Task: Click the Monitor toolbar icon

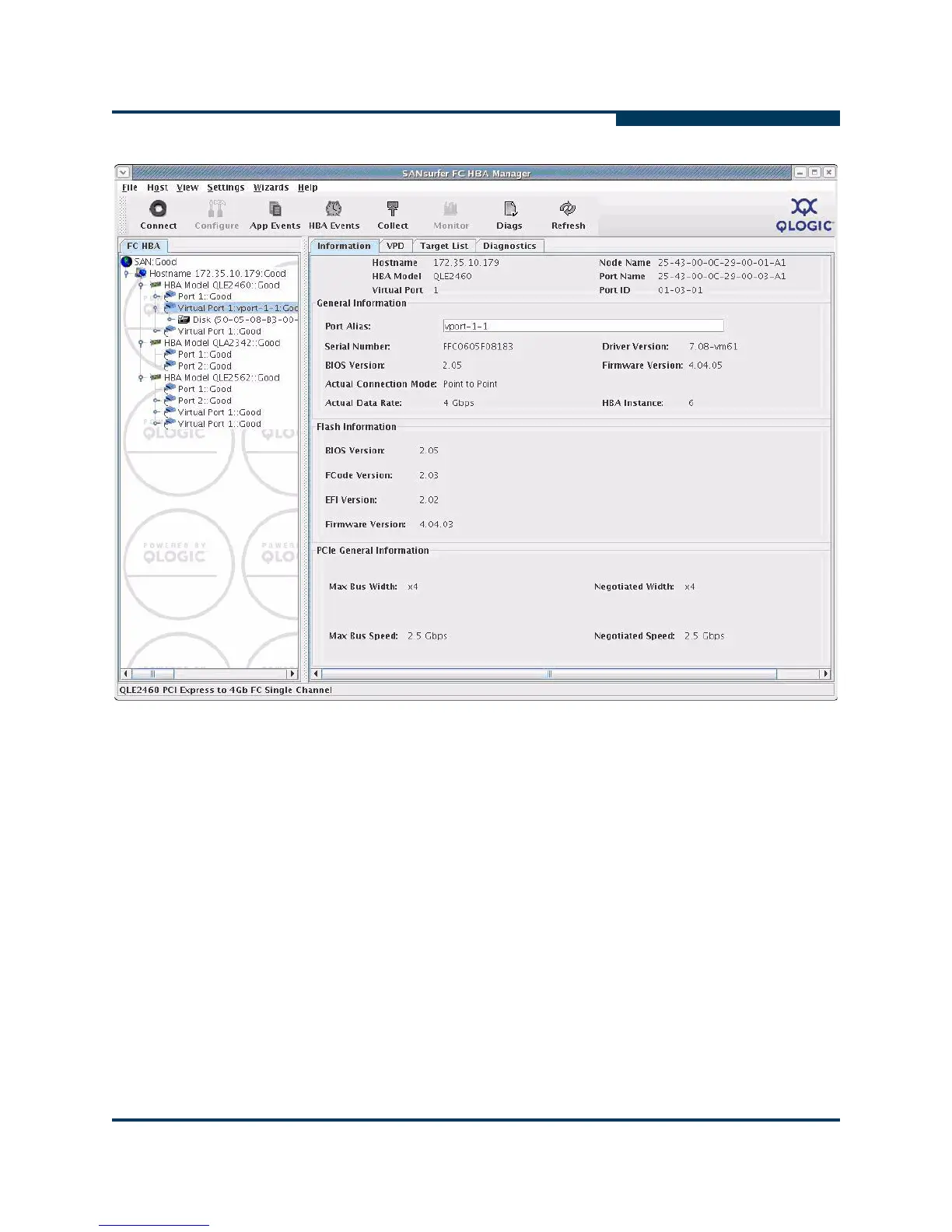Action: [450, 208]
